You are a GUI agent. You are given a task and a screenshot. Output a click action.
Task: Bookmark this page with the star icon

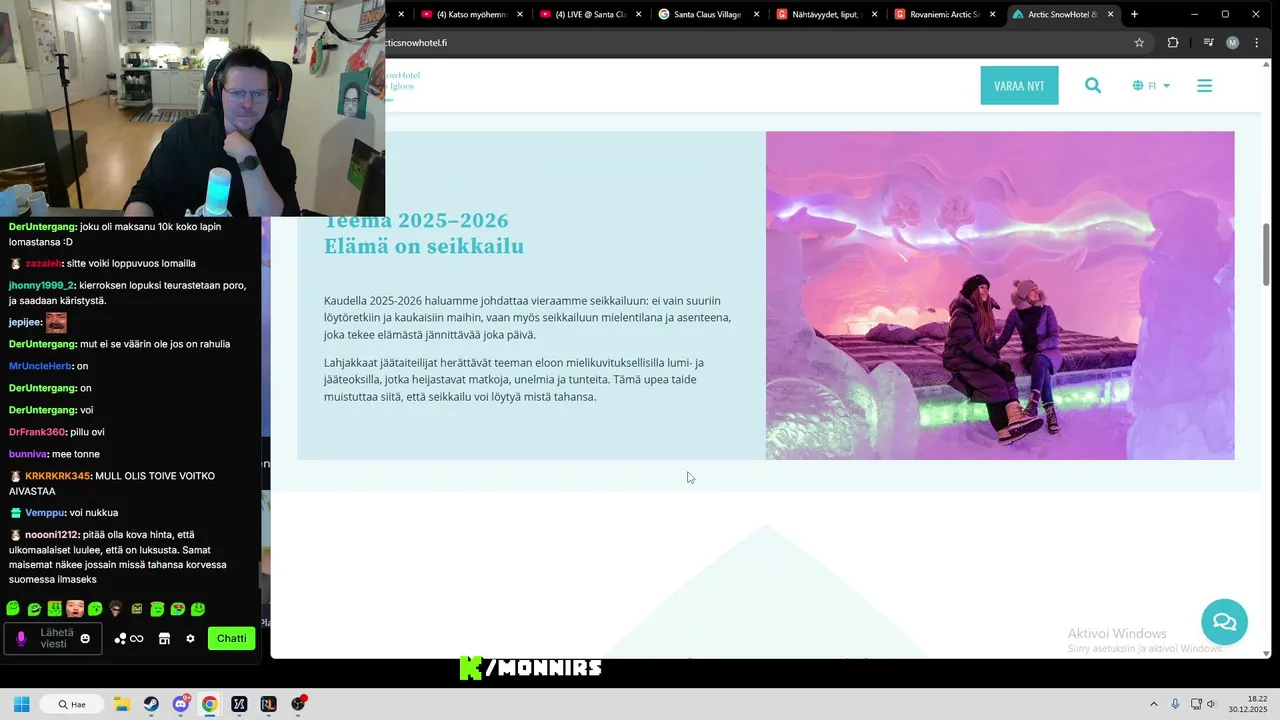[1139, 43]
